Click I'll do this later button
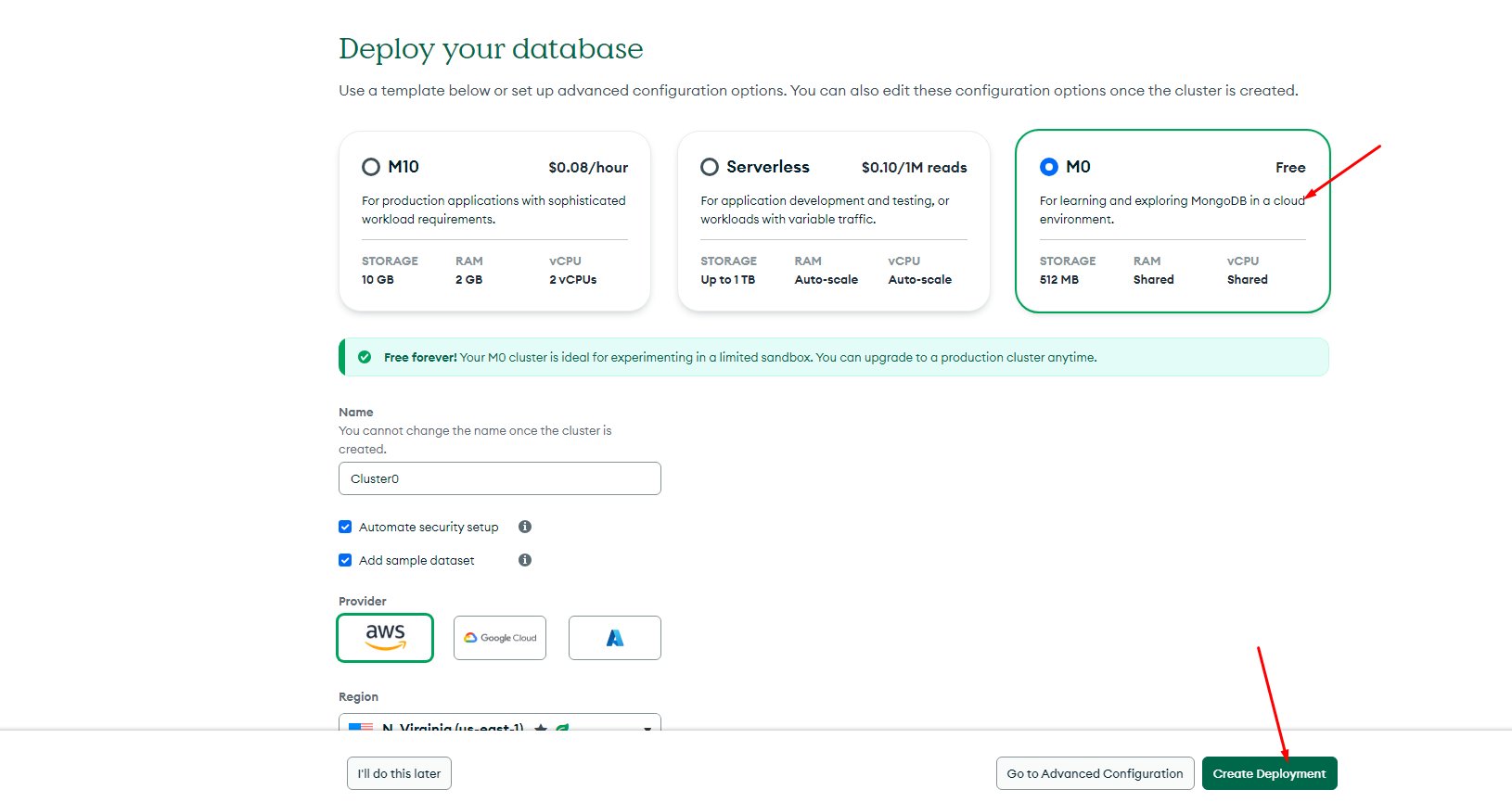This screenshot has height=802, width=1512. [x=399, y=773]
